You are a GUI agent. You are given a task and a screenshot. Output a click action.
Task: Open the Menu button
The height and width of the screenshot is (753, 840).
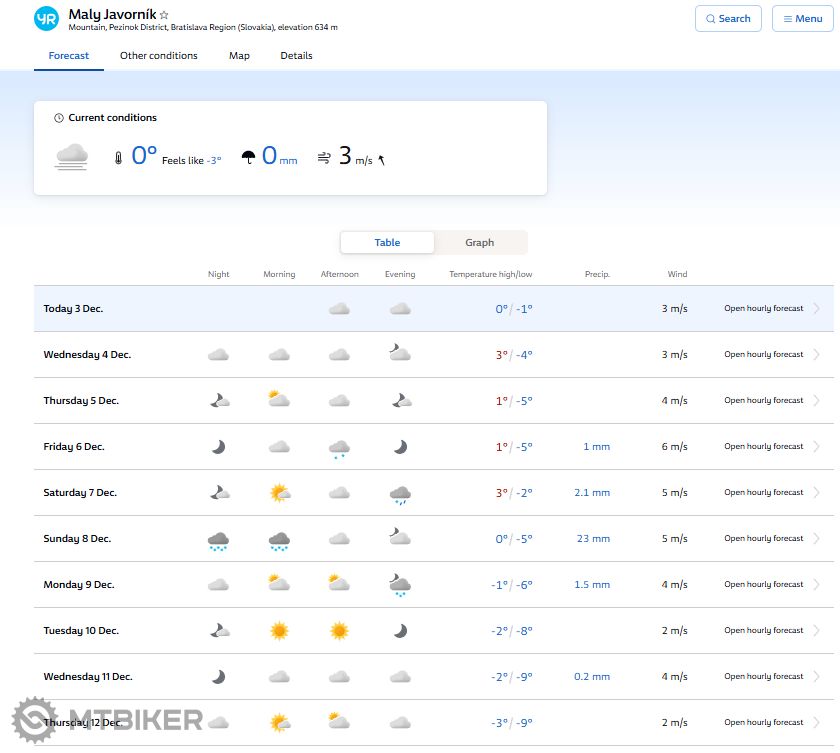[x=802, y=19]
